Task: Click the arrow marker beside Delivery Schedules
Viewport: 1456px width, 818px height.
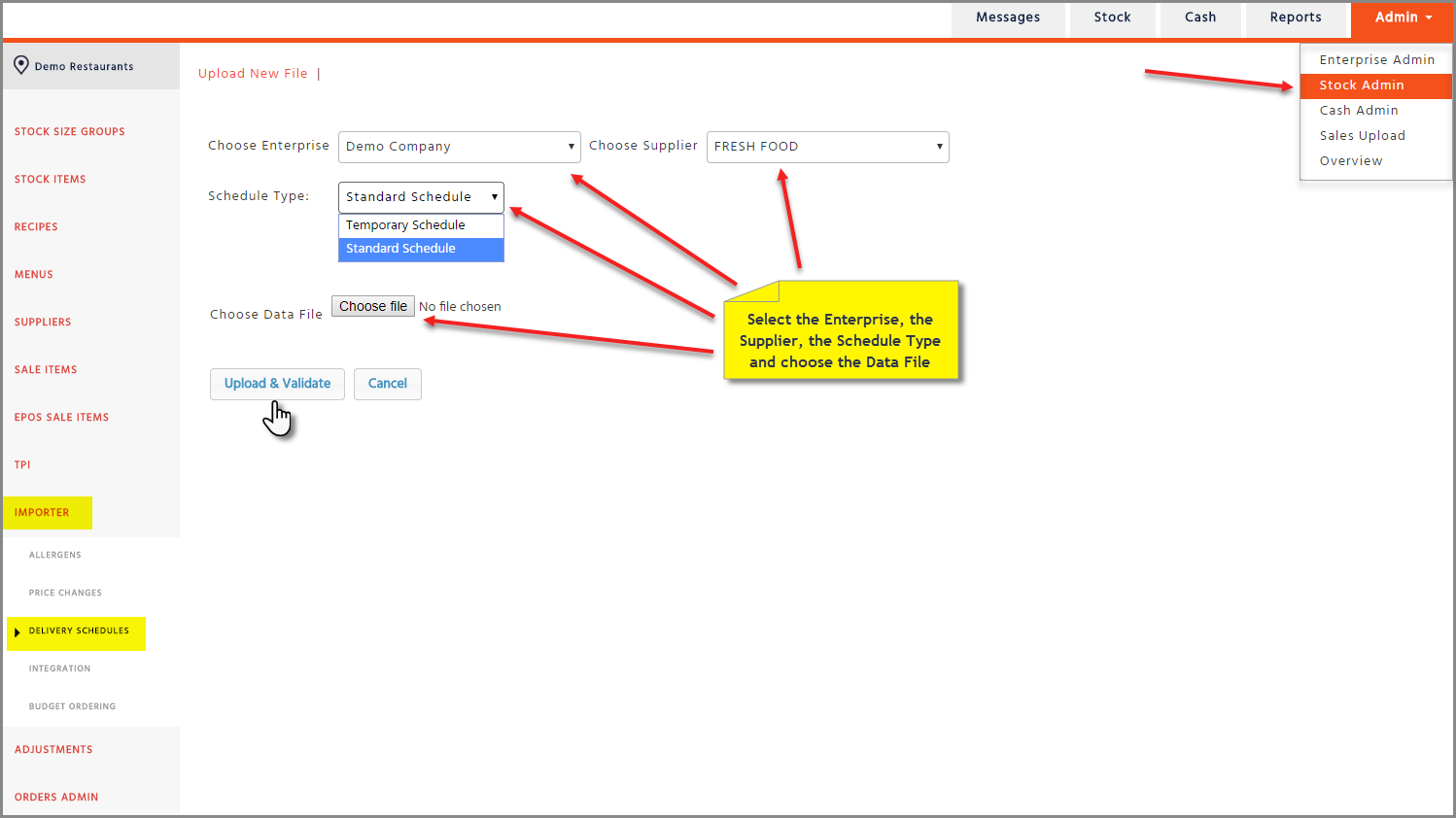Action: pyautogui.click(x=17, y=632)
